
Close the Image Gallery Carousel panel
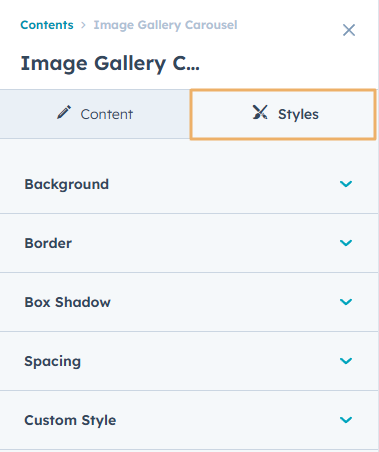349,30
